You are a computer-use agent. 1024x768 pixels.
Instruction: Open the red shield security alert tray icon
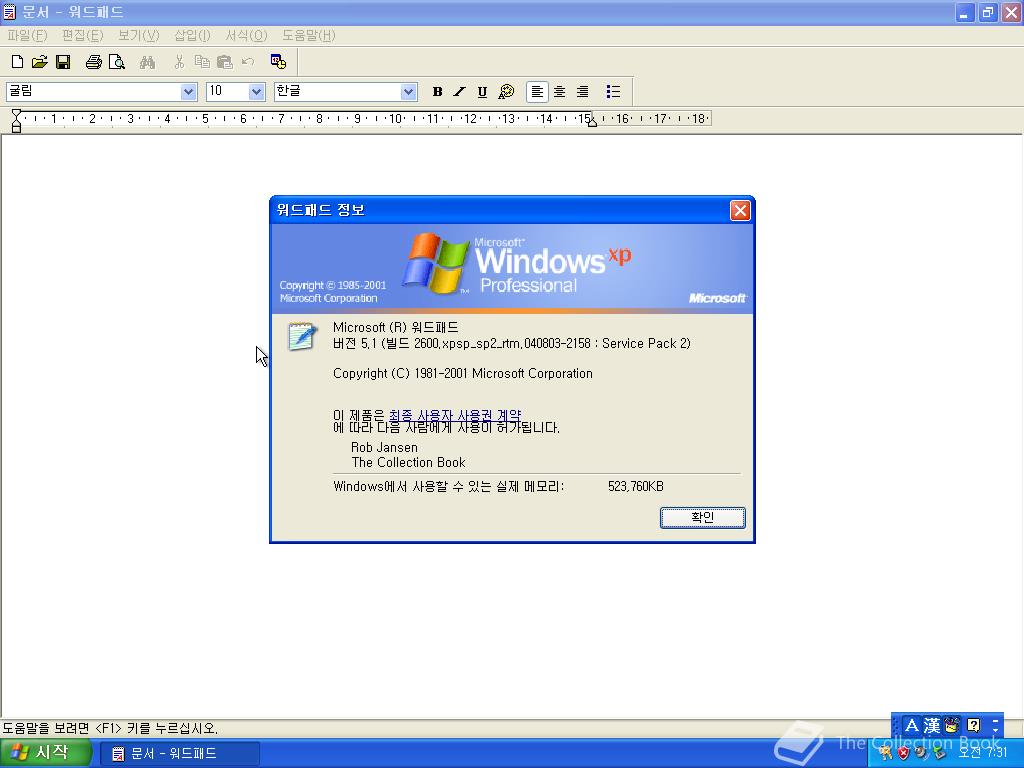[904, 753]
